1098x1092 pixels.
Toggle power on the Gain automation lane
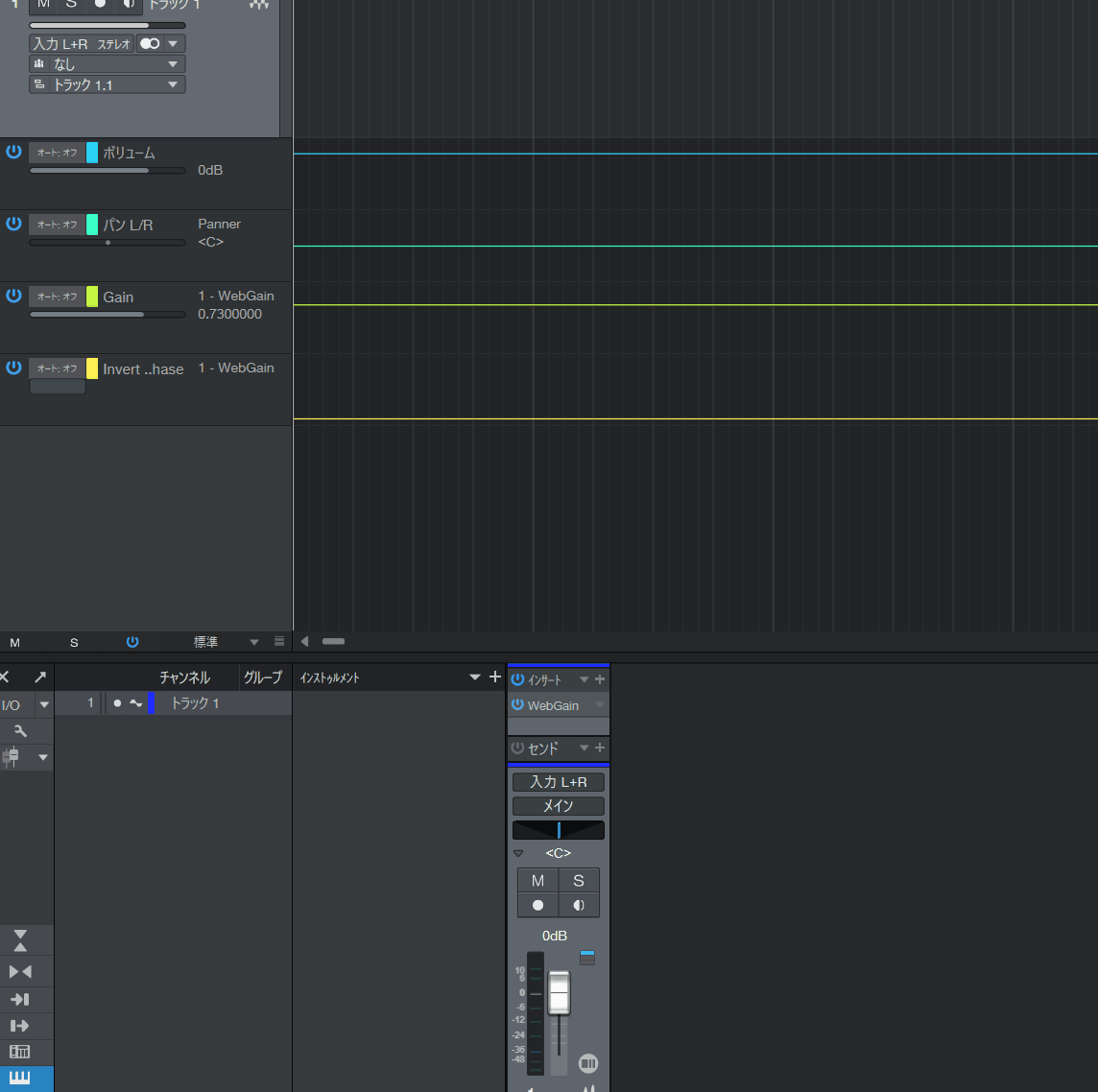pos(13,296)
